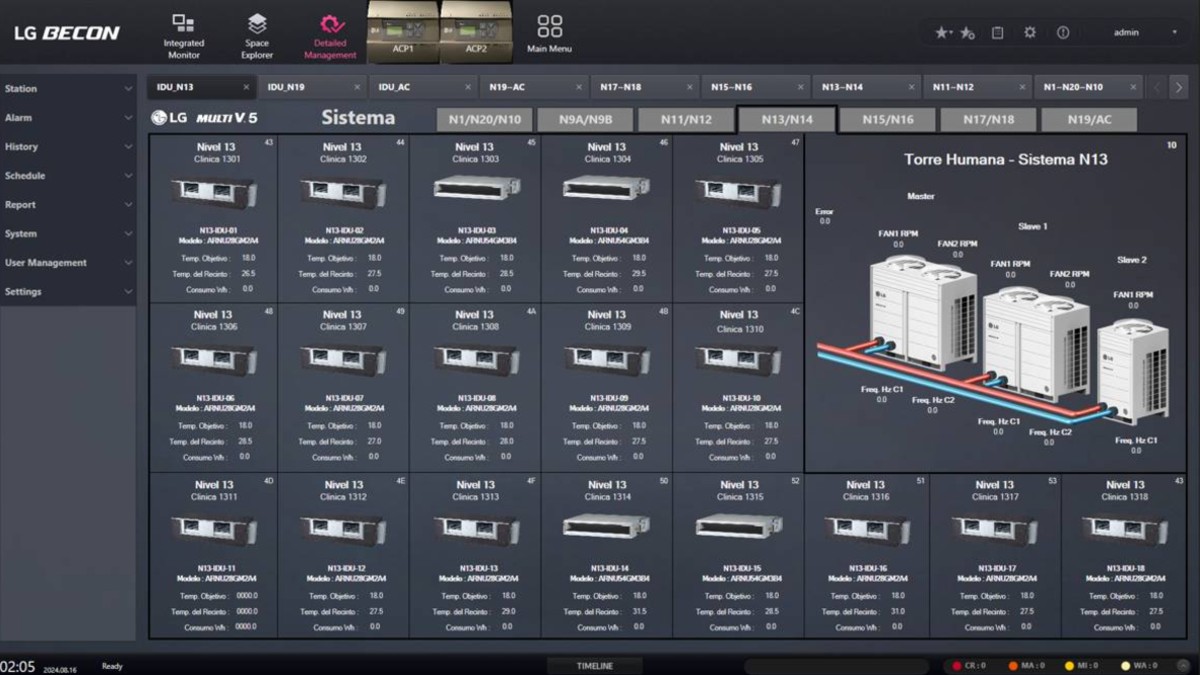The image size is (1200, 675).
Task: Select the Clinica 1311 indoor unit icon
Action: (x=214, y=530)
